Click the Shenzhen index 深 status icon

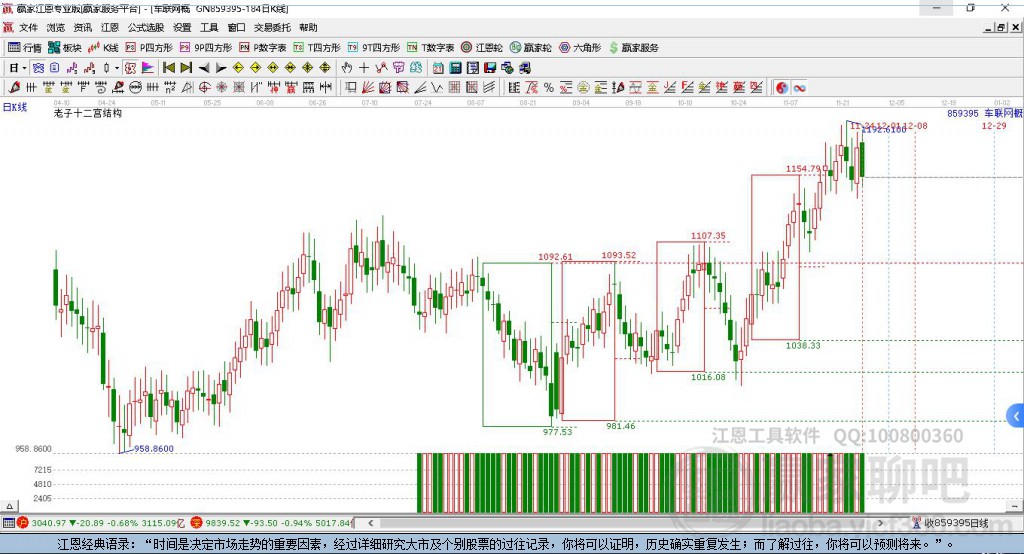point(197,523)
